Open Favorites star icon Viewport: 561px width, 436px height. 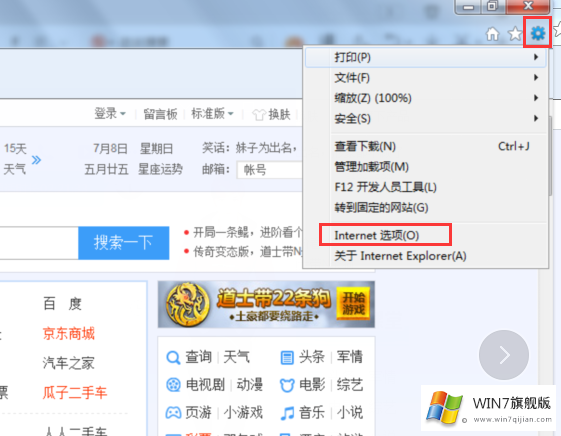pos(515,34)
